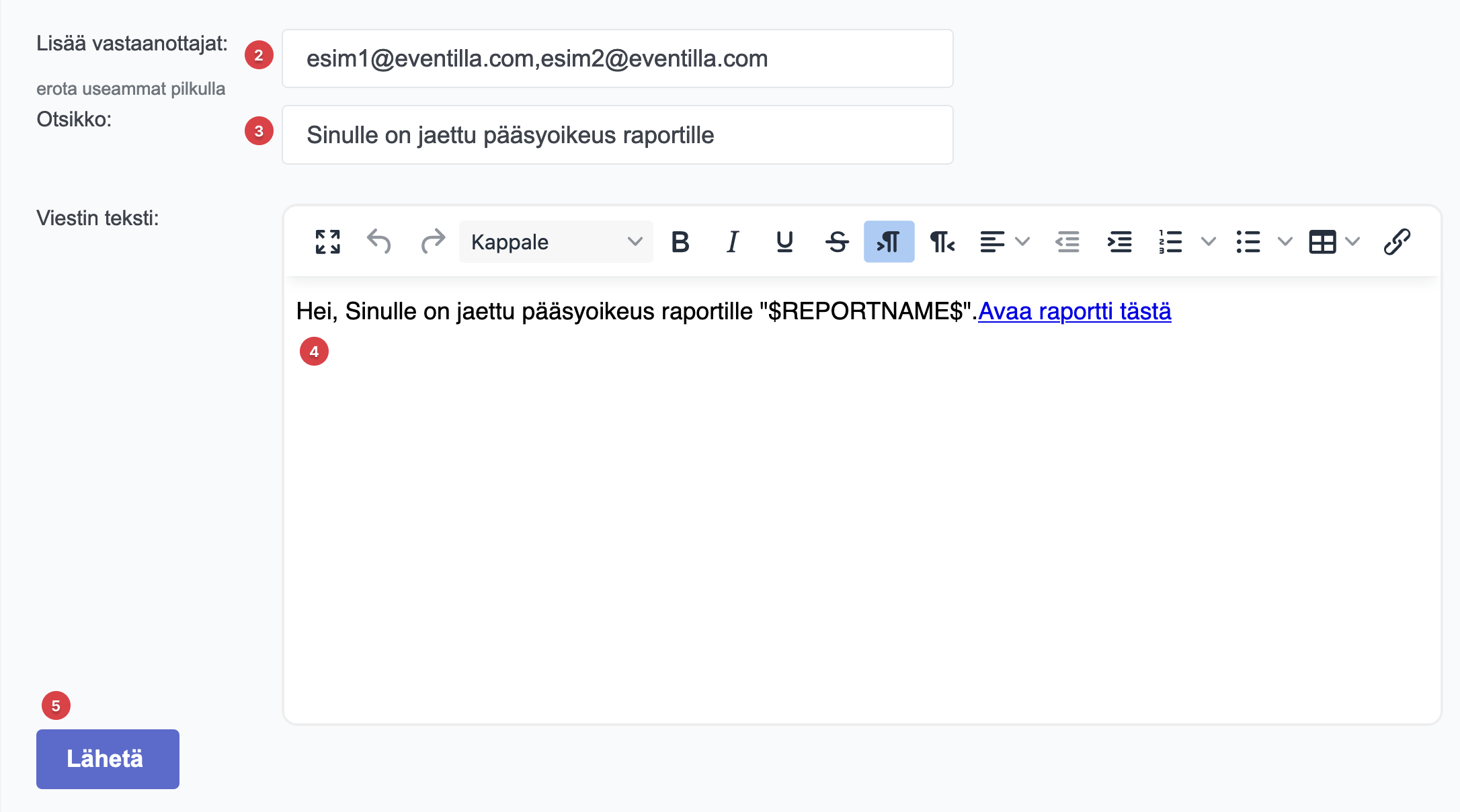Open the Kappale paragraph style dropdown
Screen dimensions: 1460x812
click(556, 242)
